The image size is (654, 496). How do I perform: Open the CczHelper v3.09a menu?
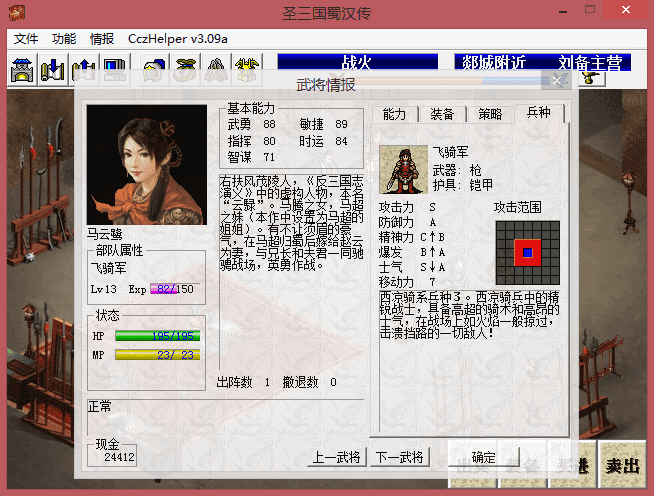178,39
